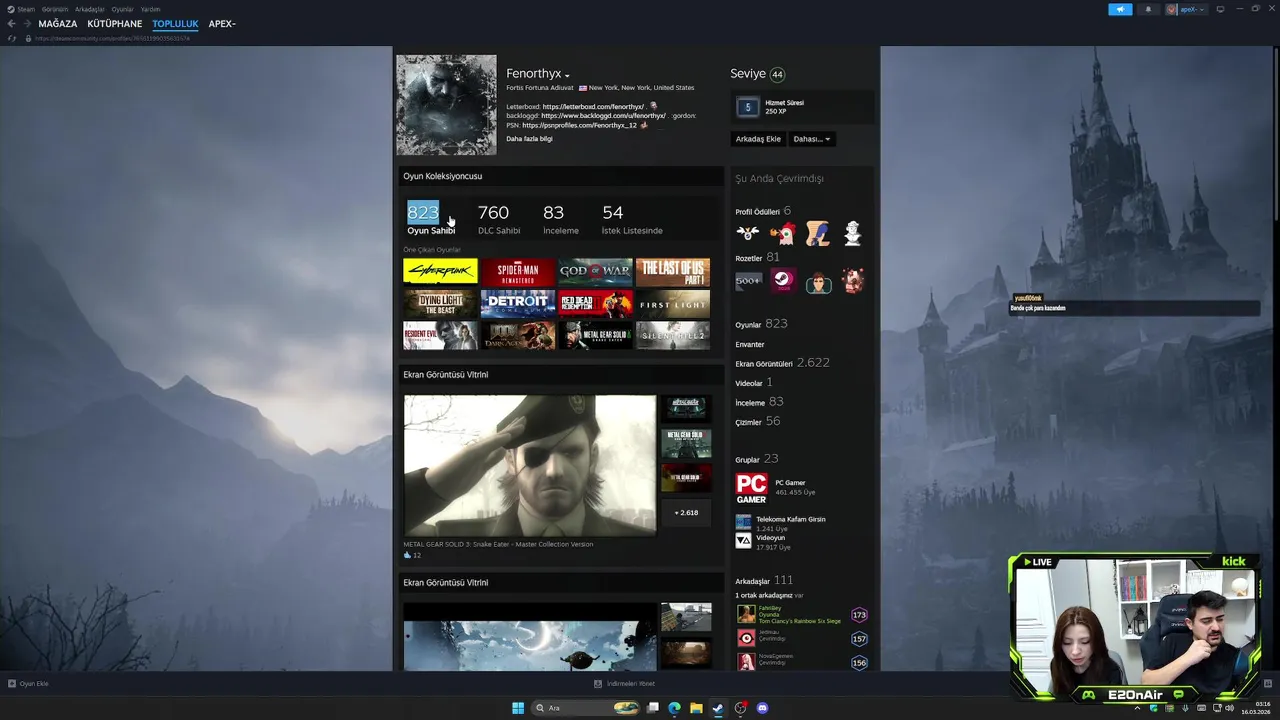Go to the MAĞAZA tab

[58, 24]
